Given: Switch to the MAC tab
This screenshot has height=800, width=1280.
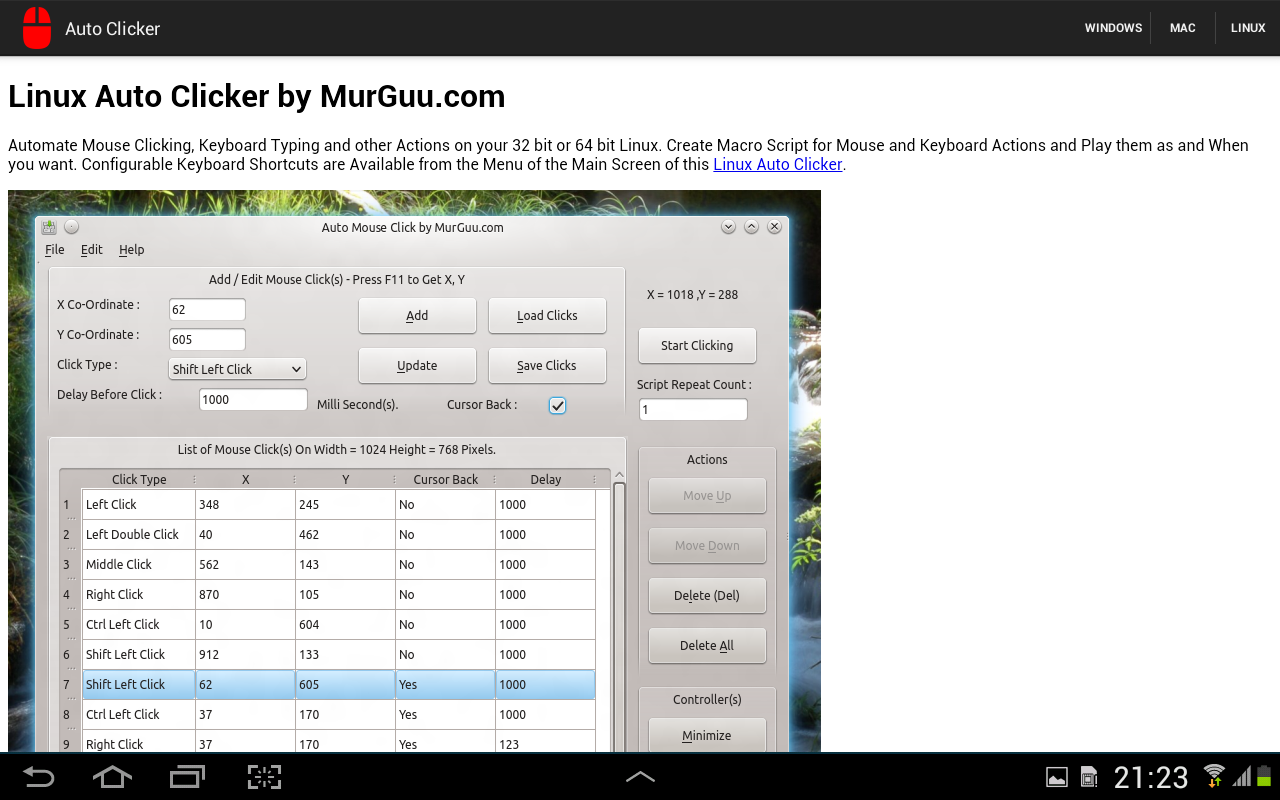Looking at the screenshot, I should point(1182,27).
